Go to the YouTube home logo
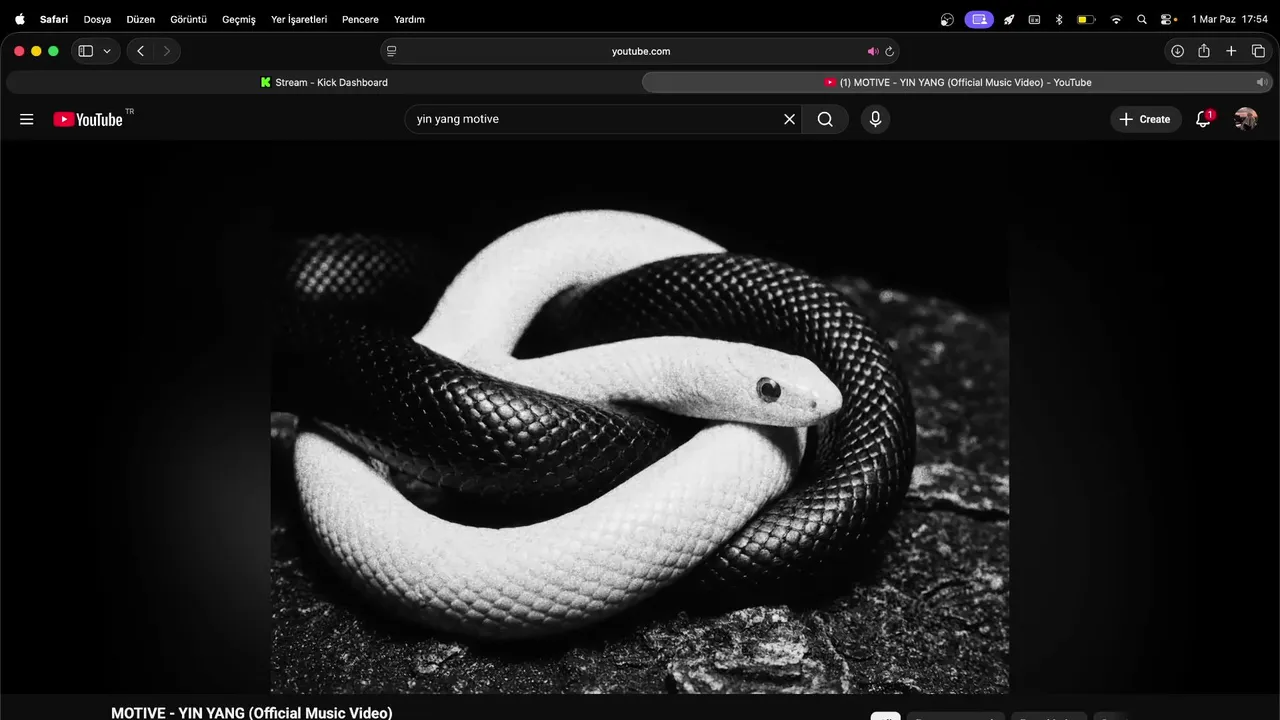The height and width of the screenshot is (720, 1280). click(x=88, y=119)
